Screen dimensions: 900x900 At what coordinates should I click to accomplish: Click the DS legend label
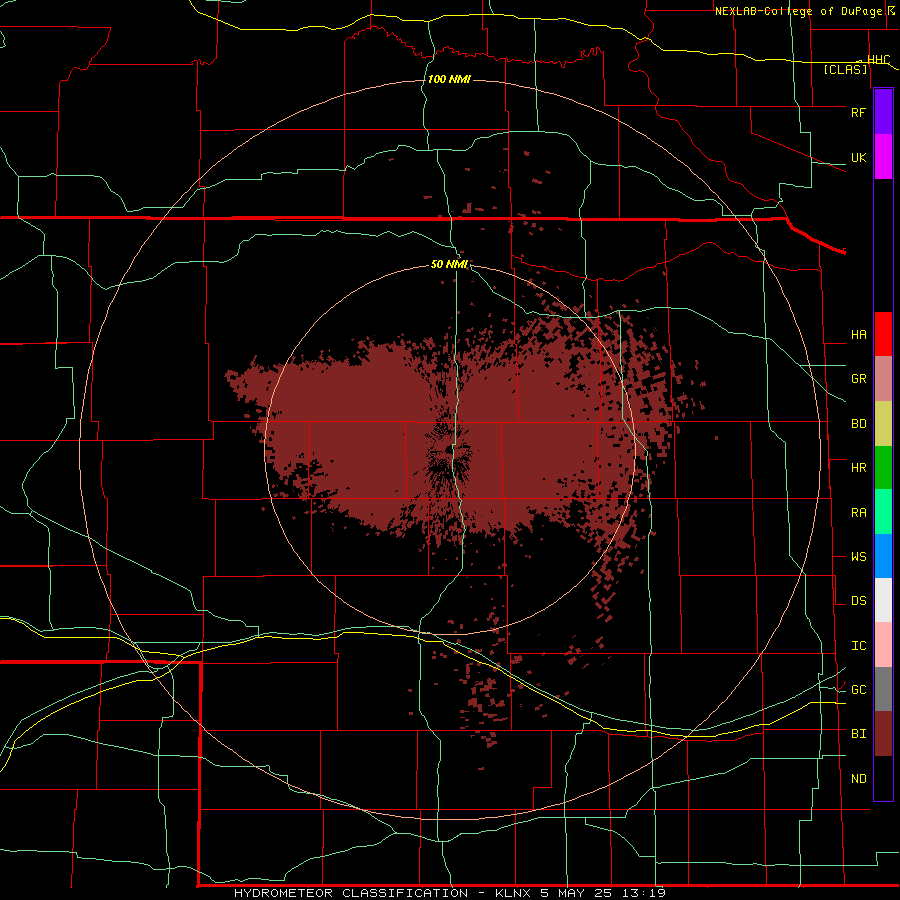858,600
